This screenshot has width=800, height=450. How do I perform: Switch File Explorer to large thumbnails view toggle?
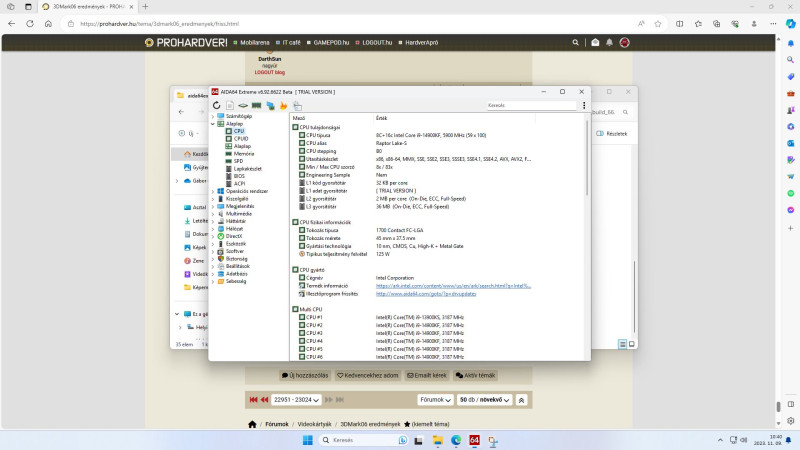click(632, 344)
